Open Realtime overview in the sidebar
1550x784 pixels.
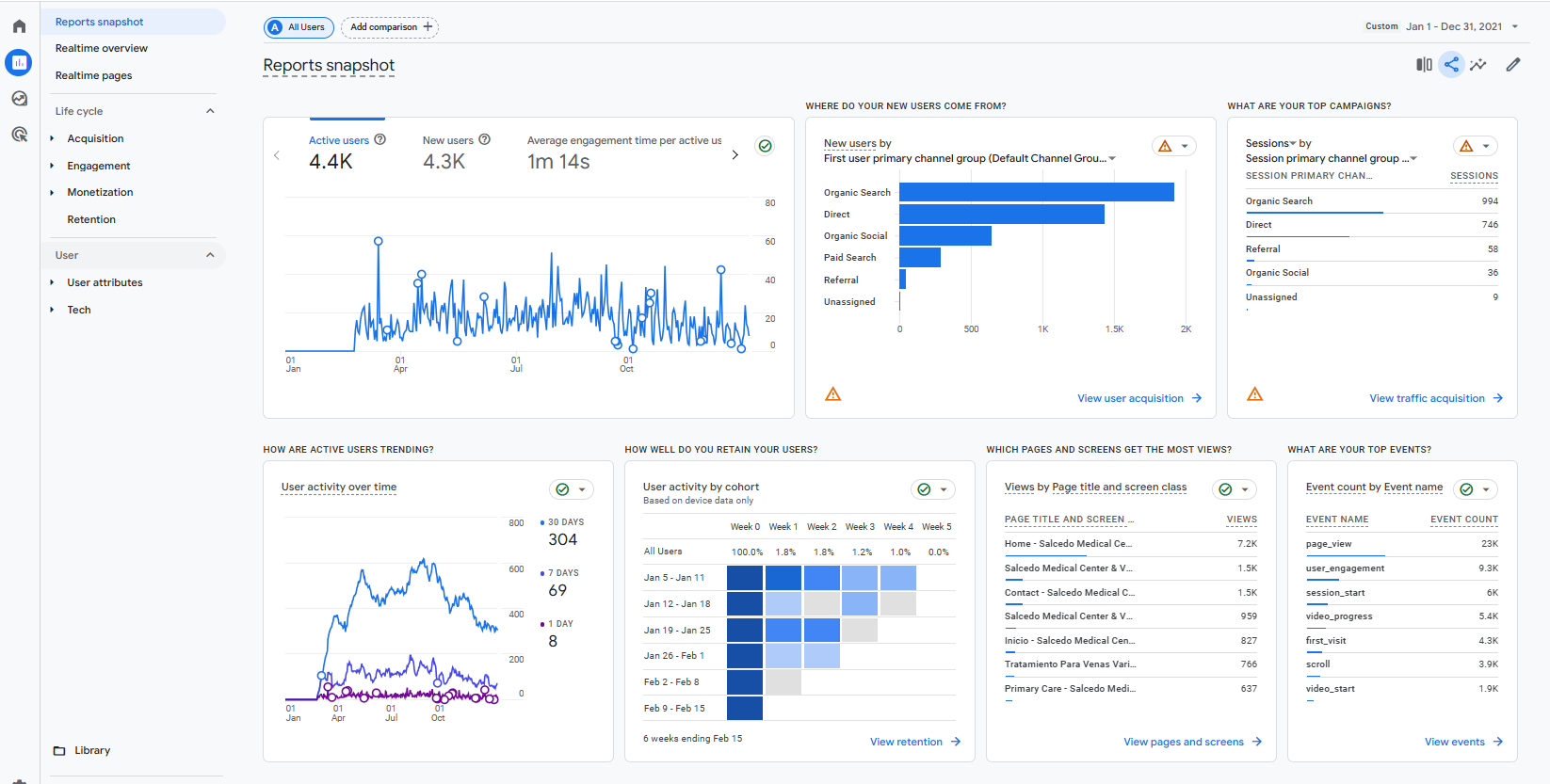click(x=102, y=48)
